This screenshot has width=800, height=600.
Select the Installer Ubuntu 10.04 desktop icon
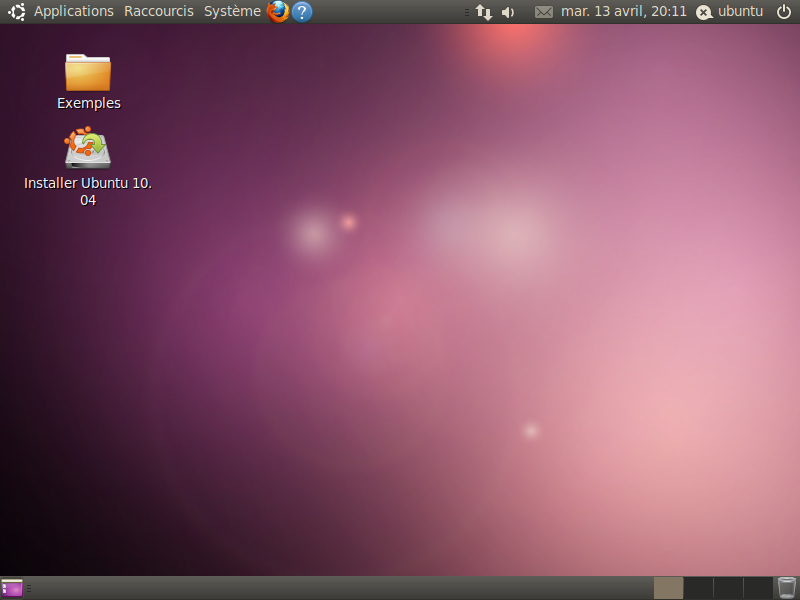[88, 150]
